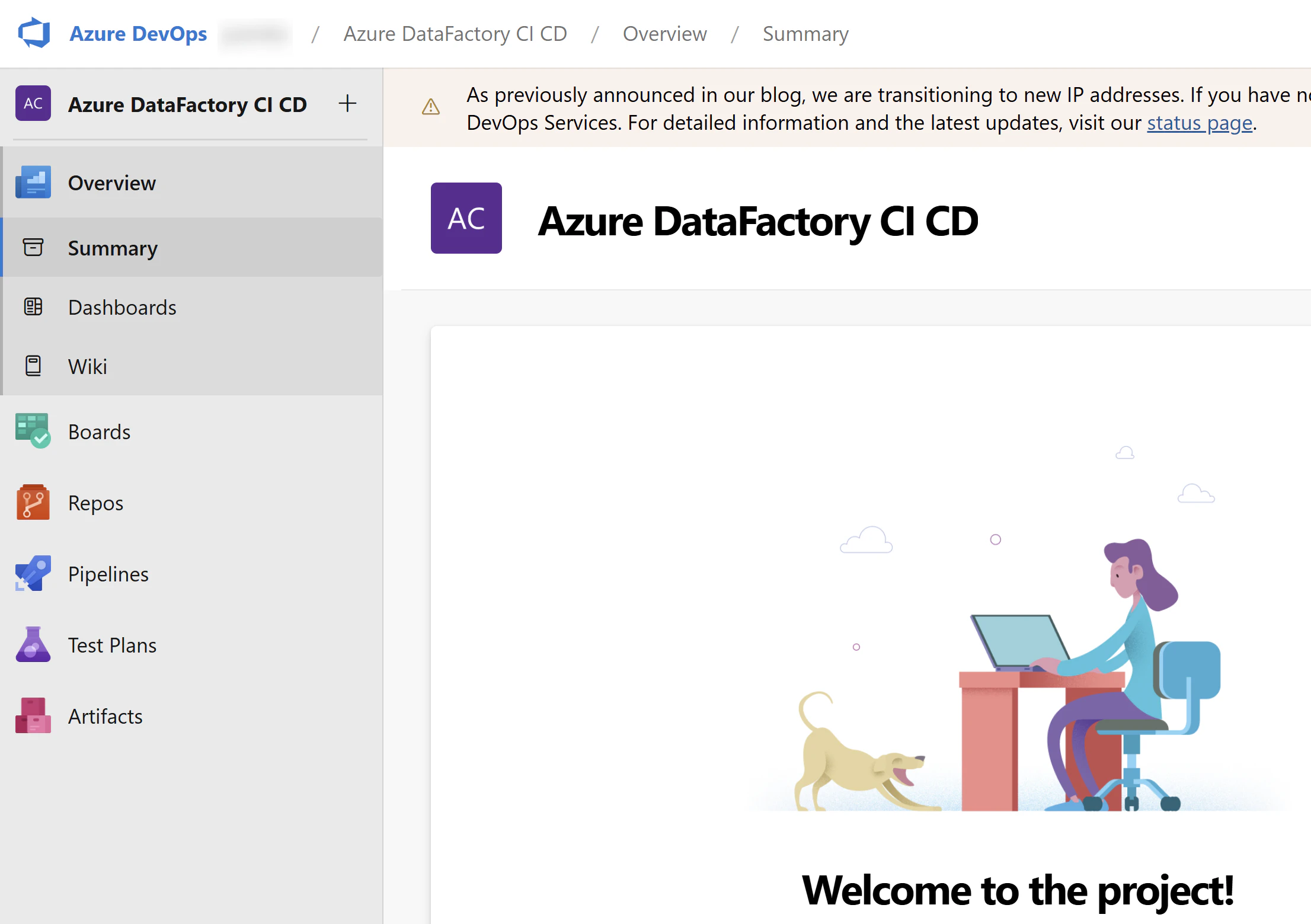Select Overview in the sidebar
The height and width of the screenshot is (924, 1311).
(x=193, y=183)
